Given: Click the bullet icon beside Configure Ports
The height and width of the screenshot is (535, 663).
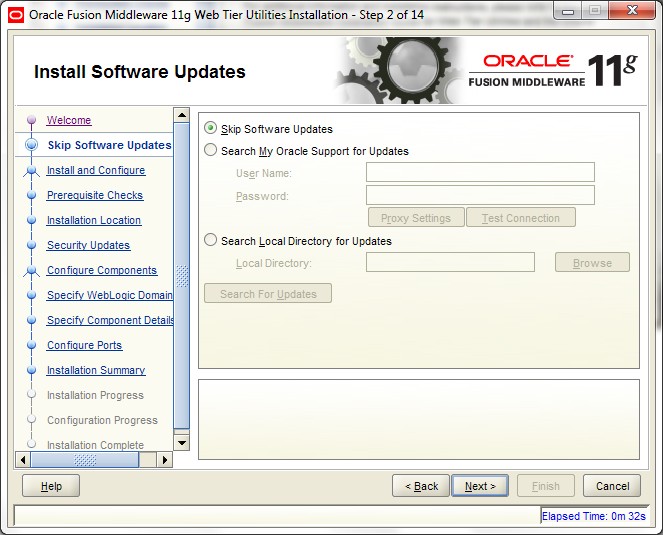Looking at the screenshot, I should [31, 345].
